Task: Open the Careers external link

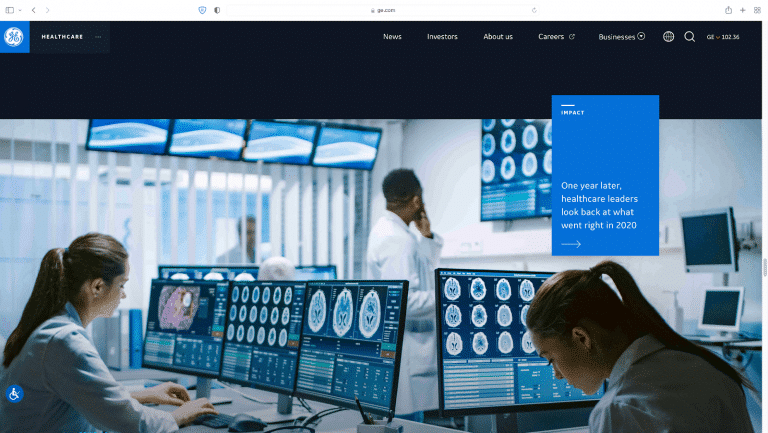Action: [x=556, y=37]
